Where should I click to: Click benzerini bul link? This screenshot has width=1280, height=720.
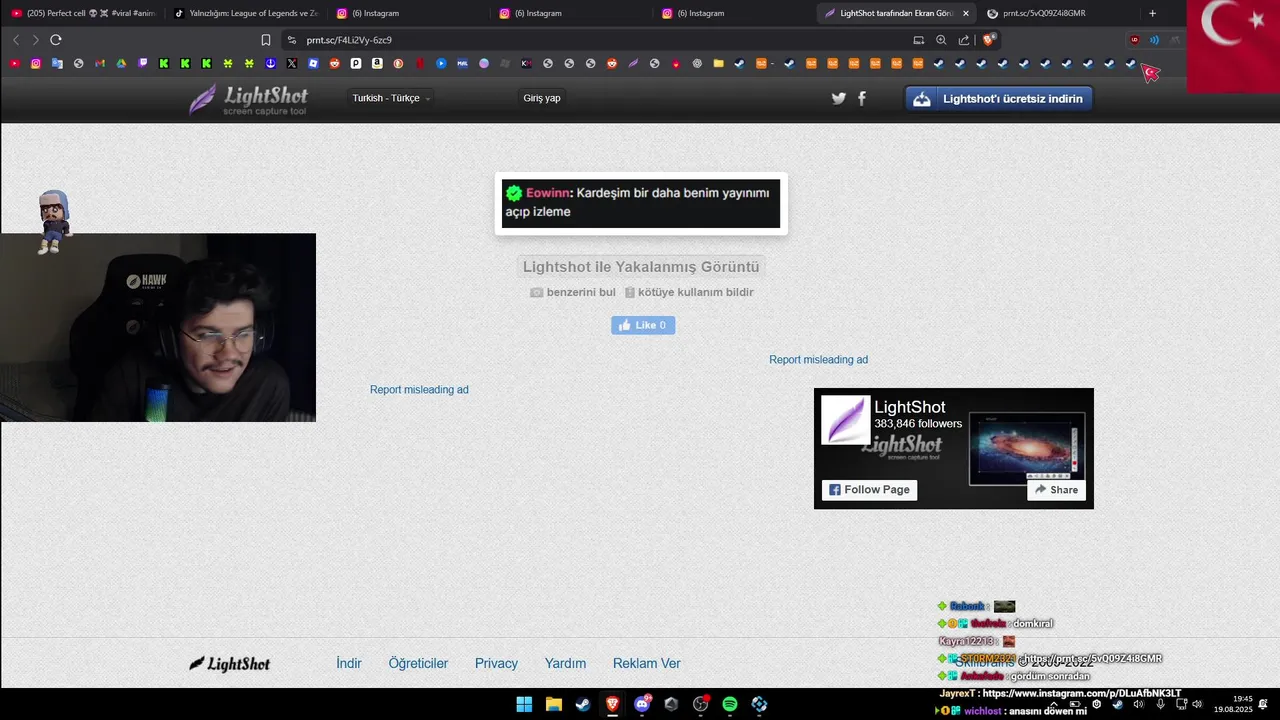573,292
